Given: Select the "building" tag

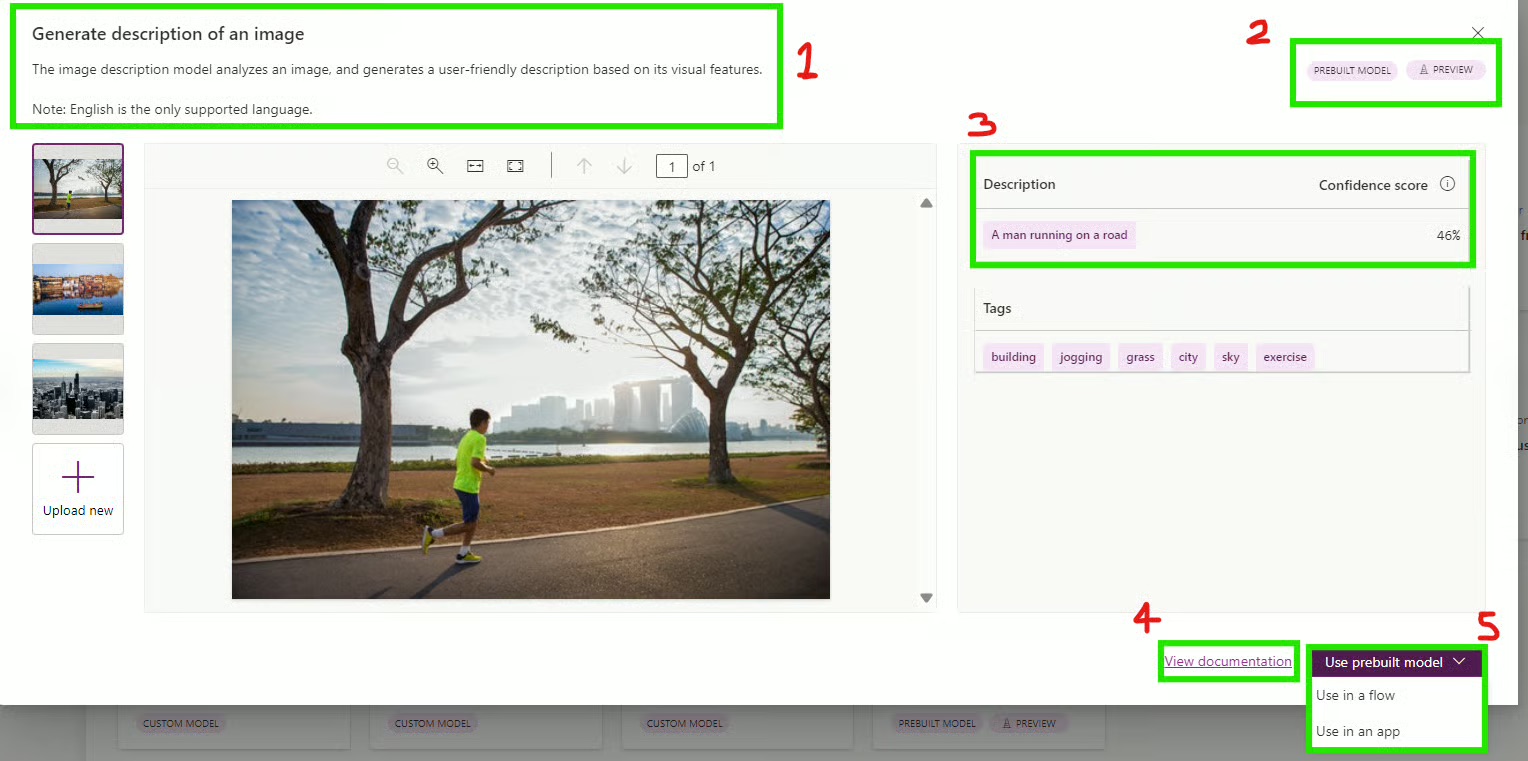Looking at the screenshot, I should point(1013,357).
